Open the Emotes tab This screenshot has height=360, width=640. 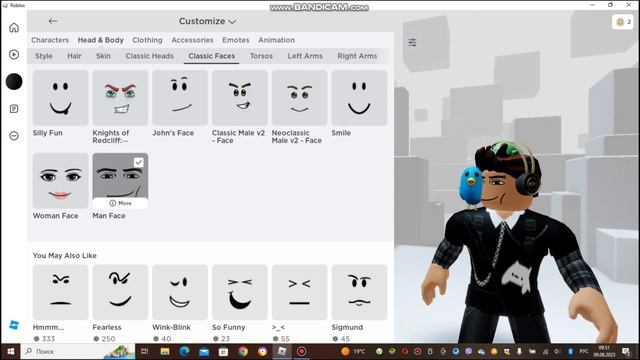pyautogui.click(x=236, y=40)
